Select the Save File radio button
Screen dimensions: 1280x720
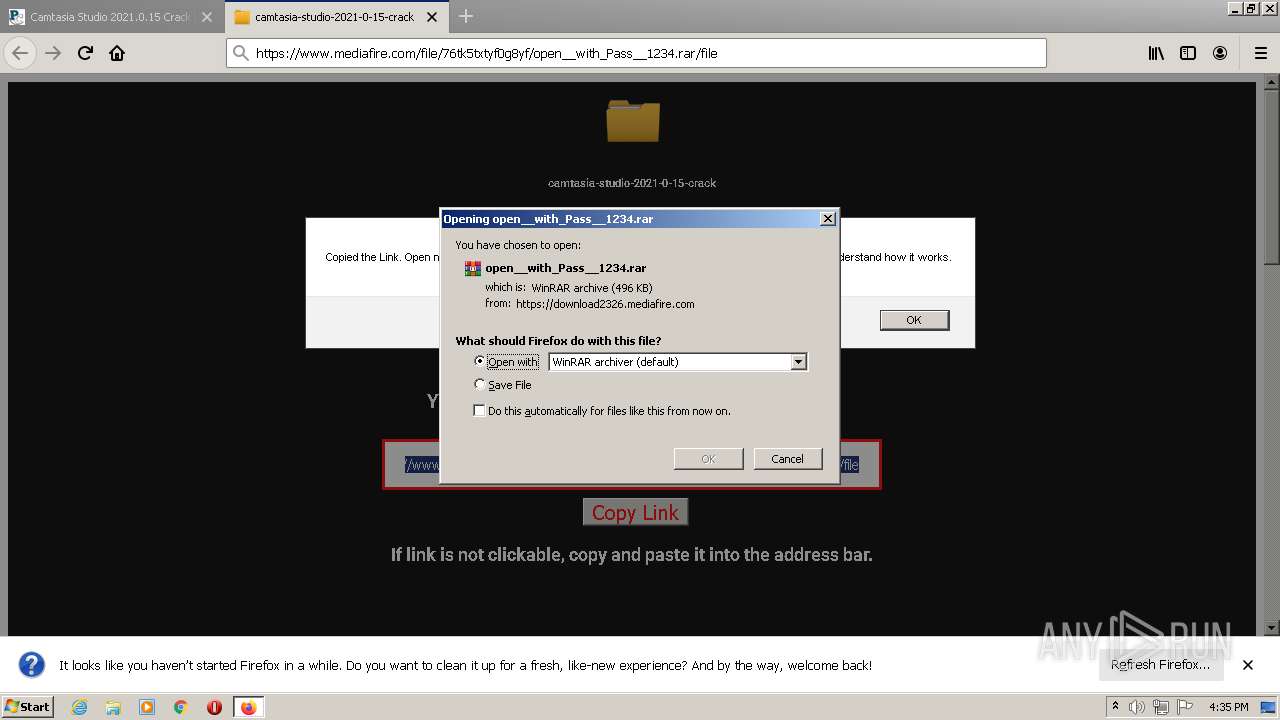coord(480,384)
